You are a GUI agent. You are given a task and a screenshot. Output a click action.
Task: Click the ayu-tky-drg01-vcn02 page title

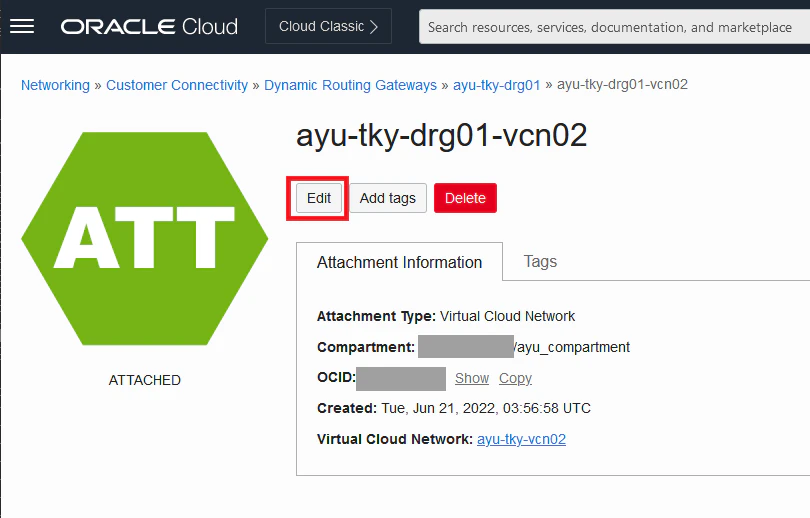pos(442,136)
